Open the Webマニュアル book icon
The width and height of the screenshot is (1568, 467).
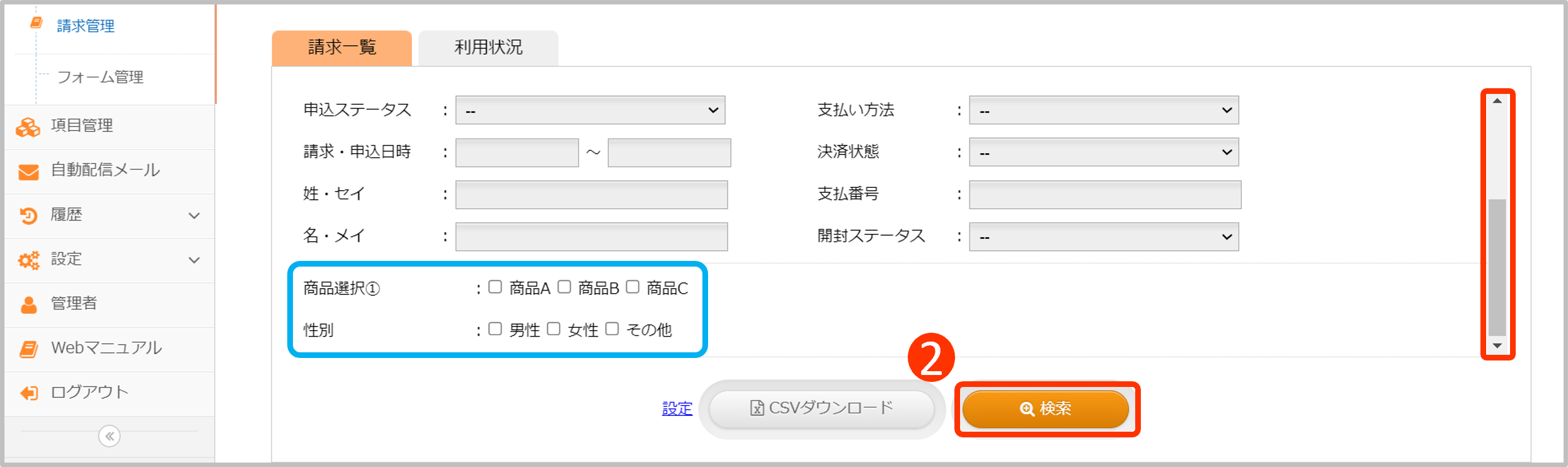tap(28, 348)
